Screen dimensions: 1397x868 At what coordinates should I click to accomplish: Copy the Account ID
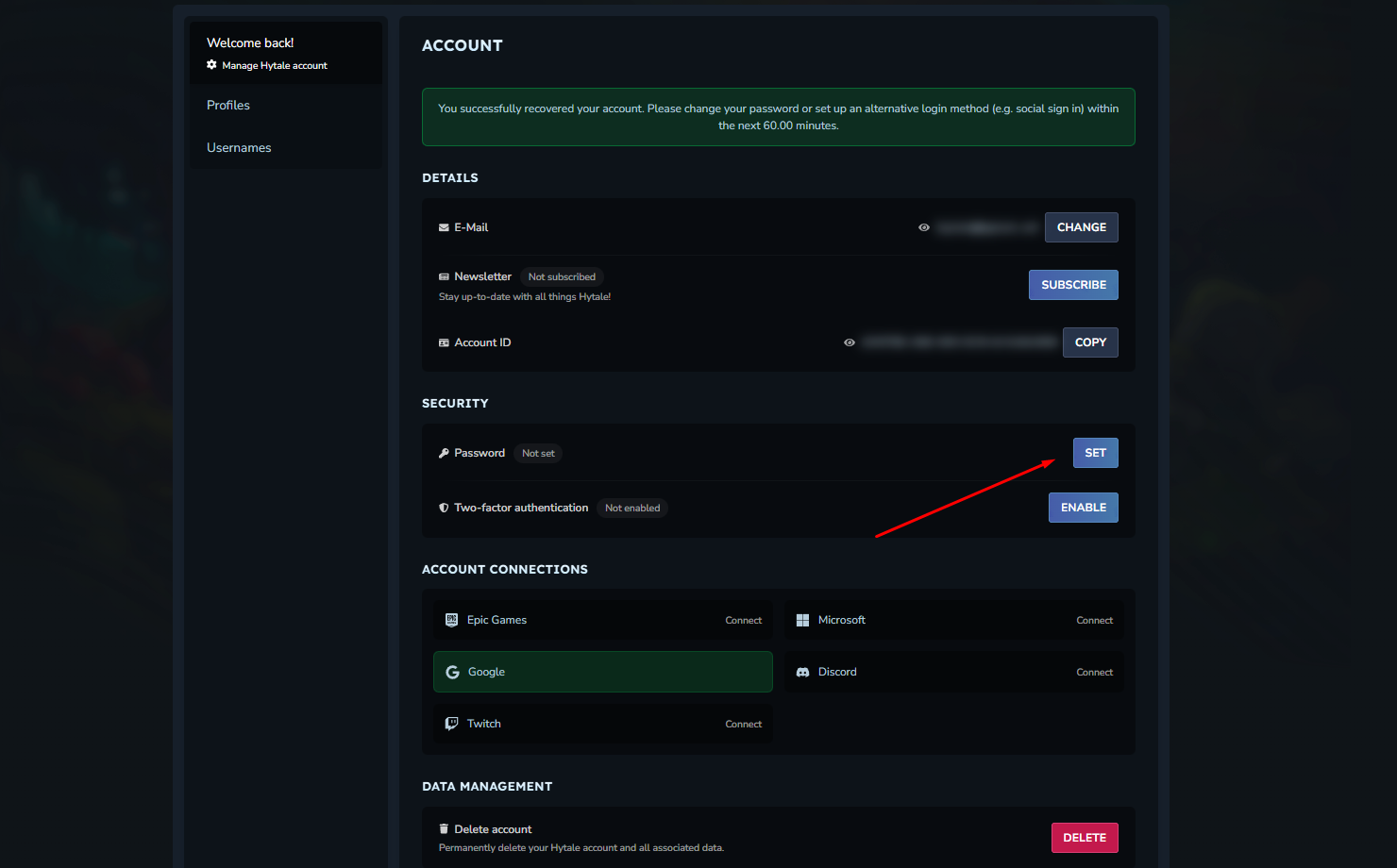tap(1090, 342)
